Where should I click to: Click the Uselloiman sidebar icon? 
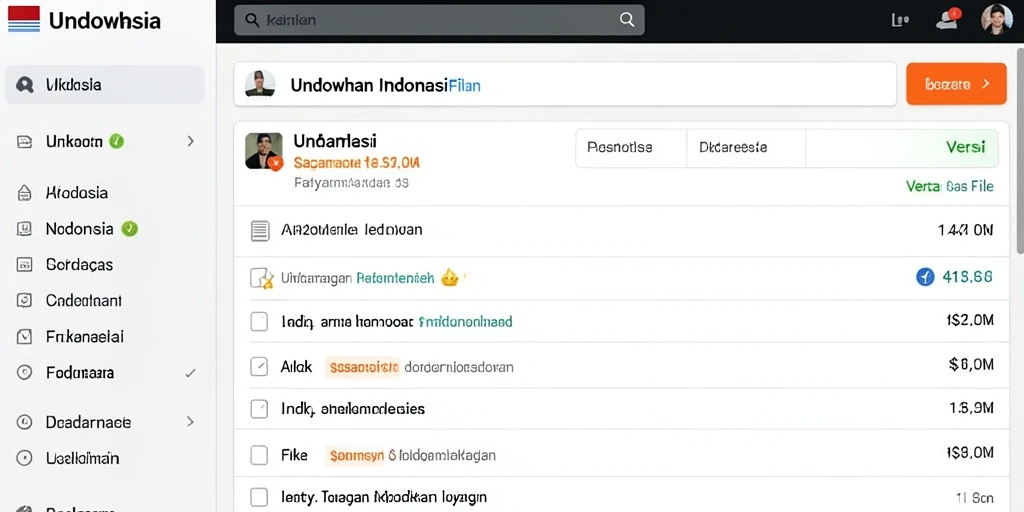24,458
